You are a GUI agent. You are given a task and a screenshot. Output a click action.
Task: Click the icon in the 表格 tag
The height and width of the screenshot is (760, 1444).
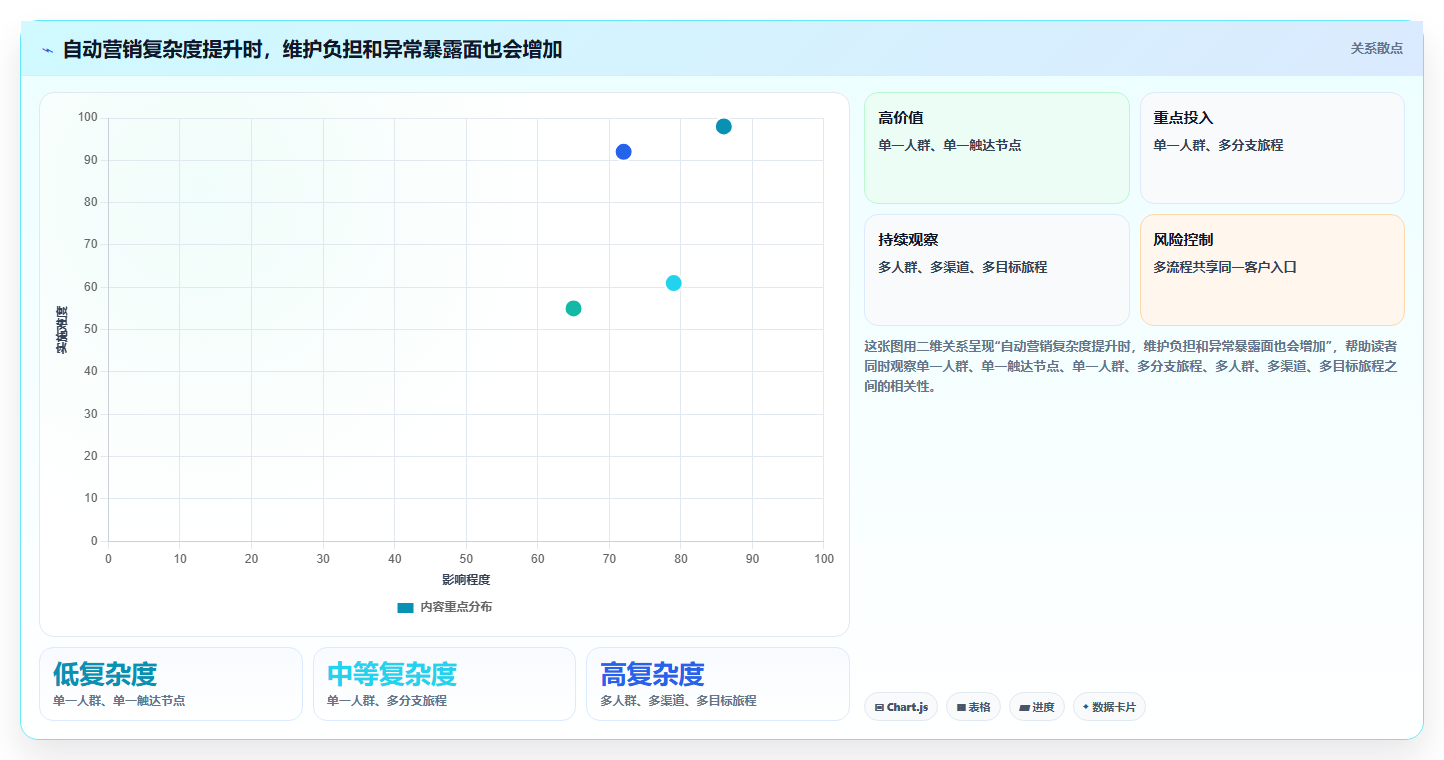961,707
